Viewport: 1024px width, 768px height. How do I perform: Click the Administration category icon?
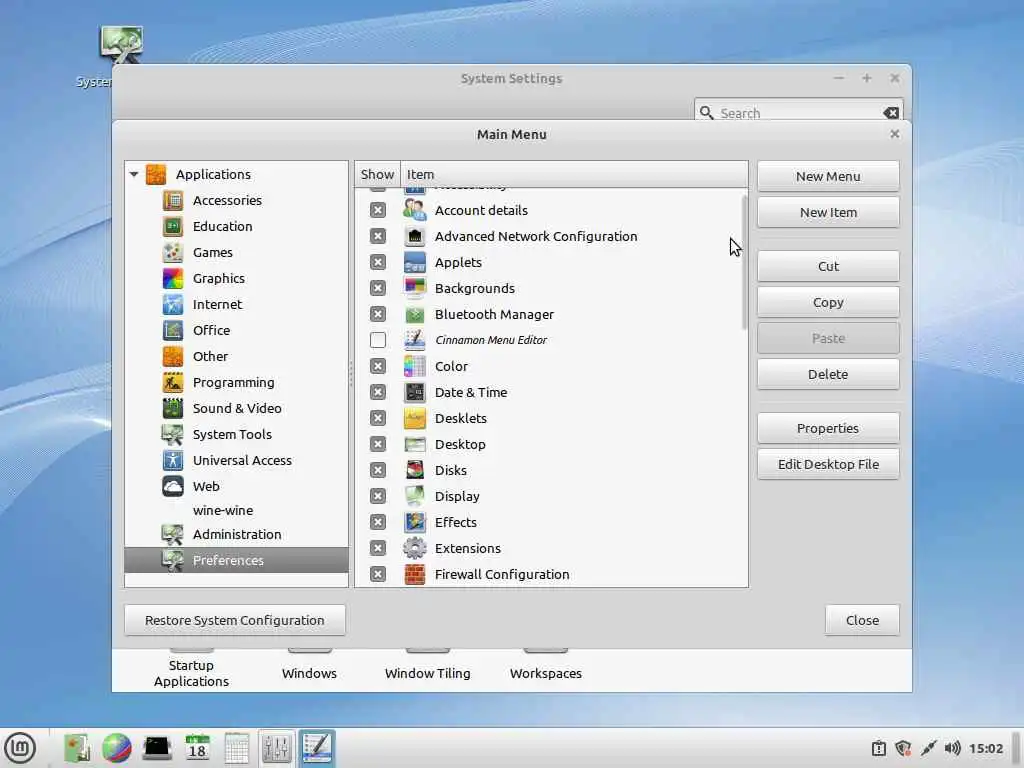pos(173,534)
